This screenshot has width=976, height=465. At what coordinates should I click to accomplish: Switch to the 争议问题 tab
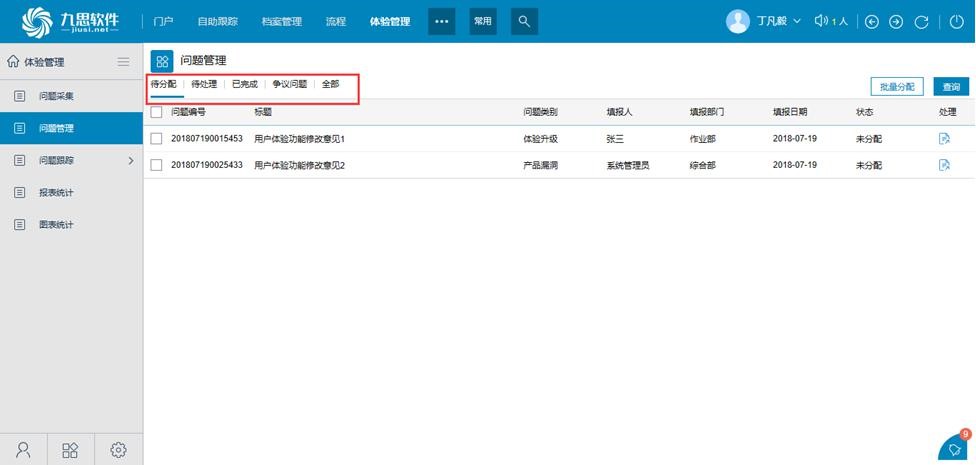pos(289,85)
